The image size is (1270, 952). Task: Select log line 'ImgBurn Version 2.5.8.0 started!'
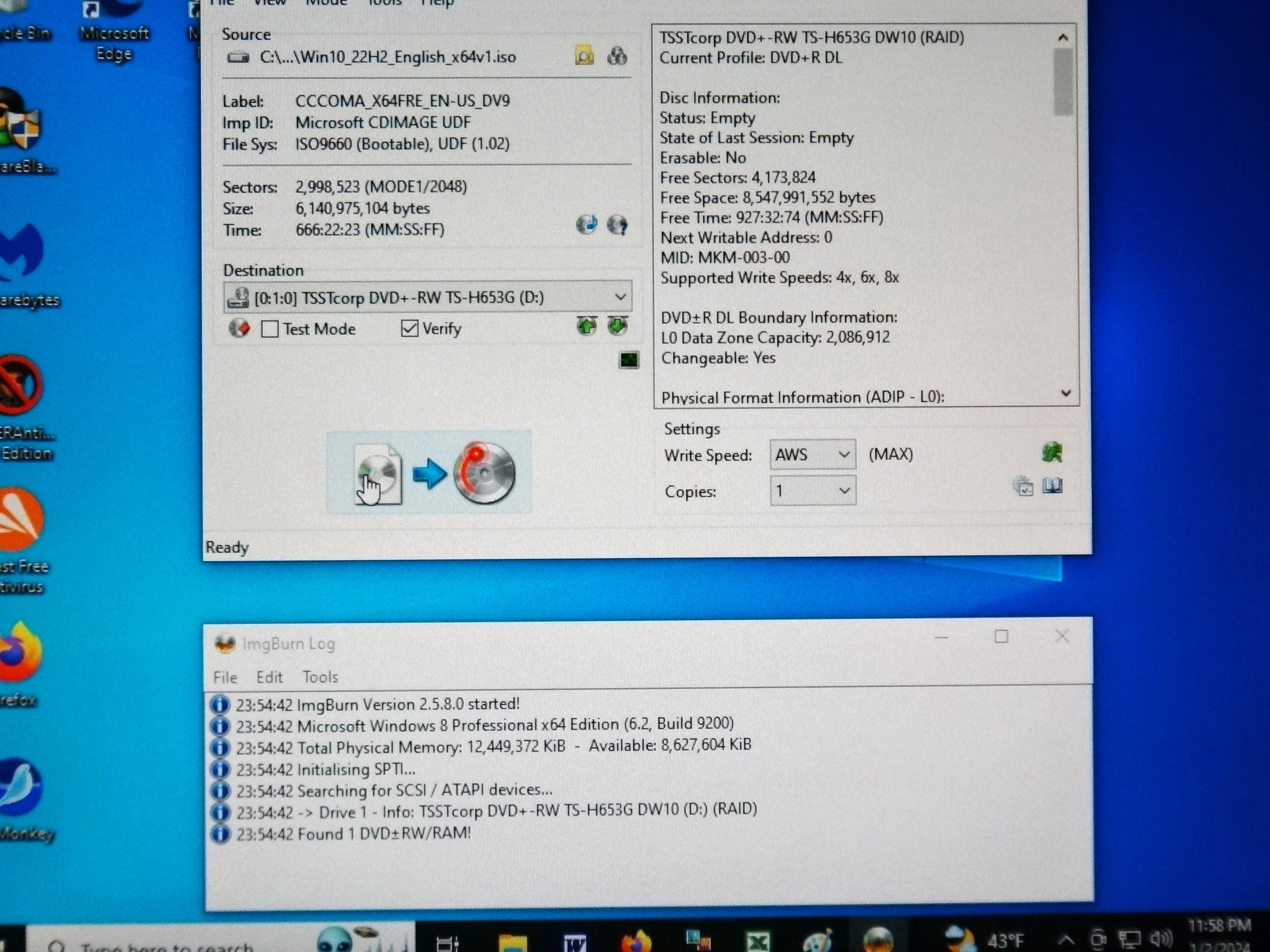[x=377, y=705]
